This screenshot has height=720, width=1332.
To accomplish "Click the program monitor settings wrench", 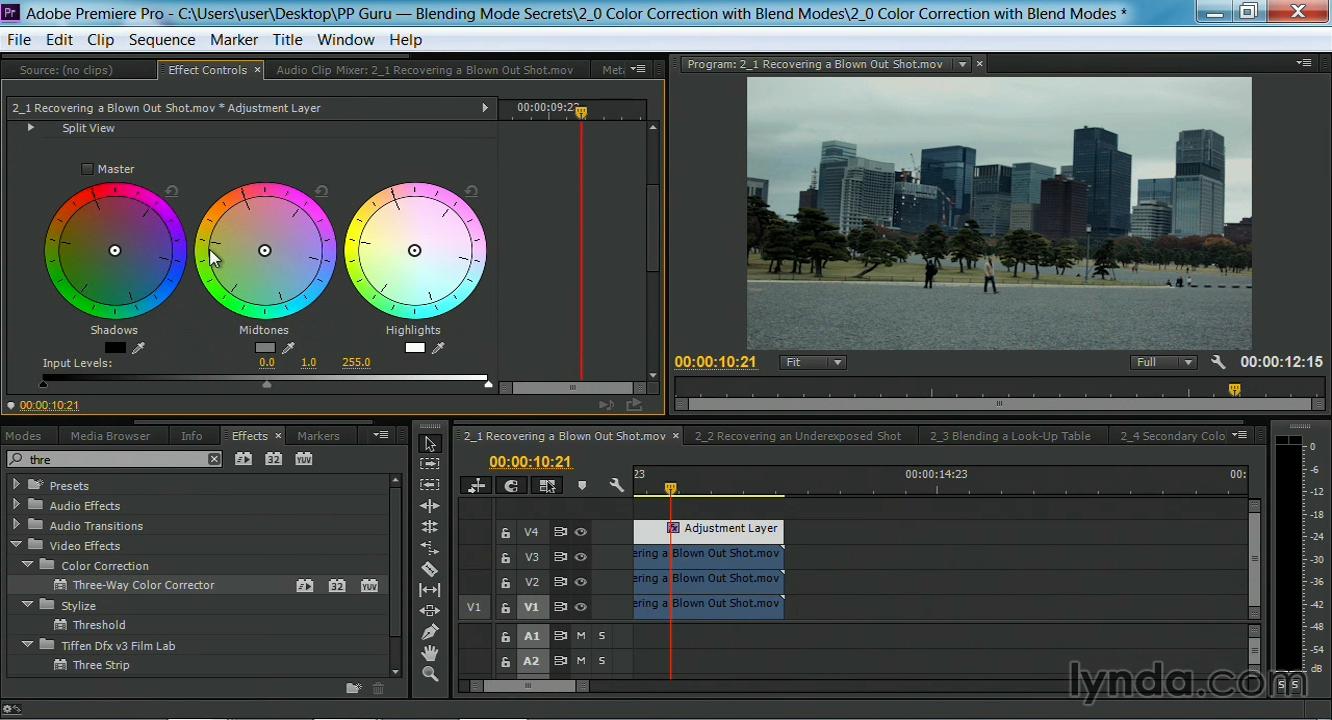I will (1218, 362).
